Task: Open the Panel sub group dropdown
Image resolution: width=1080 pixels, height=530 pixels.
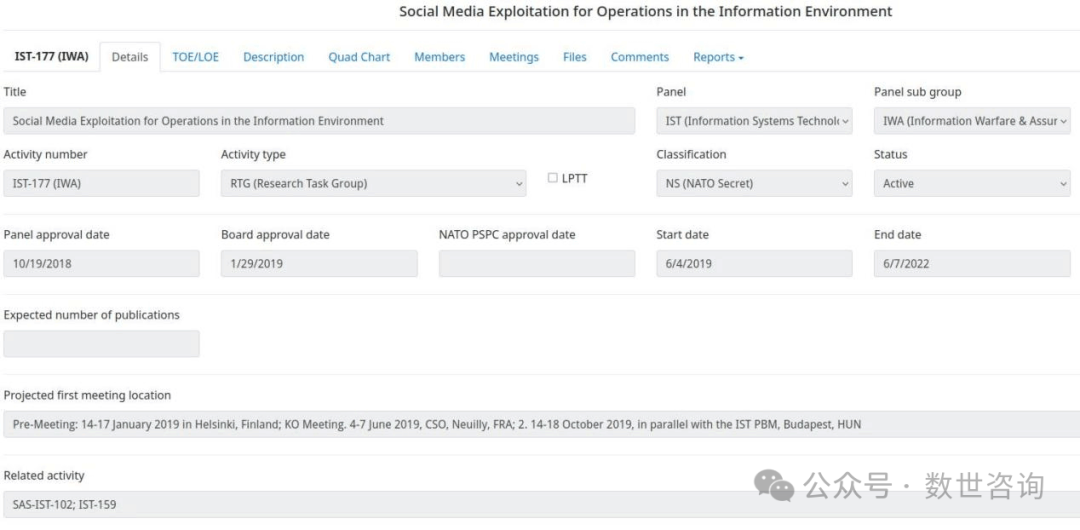Action: click(972, 121)
